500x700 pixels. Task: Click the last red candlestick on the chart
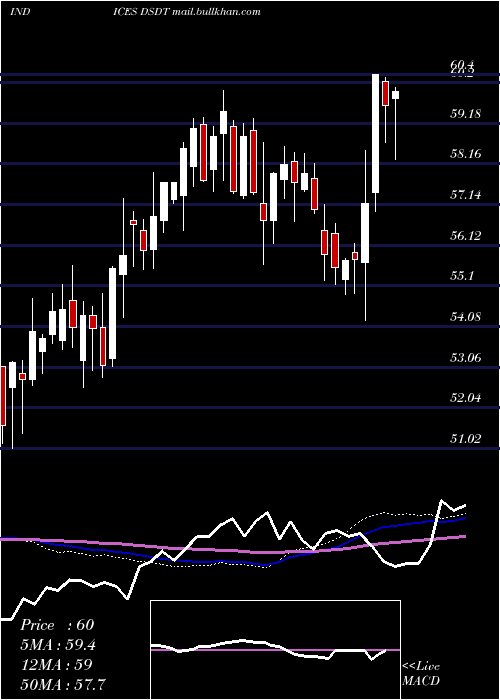pos(386,93)
